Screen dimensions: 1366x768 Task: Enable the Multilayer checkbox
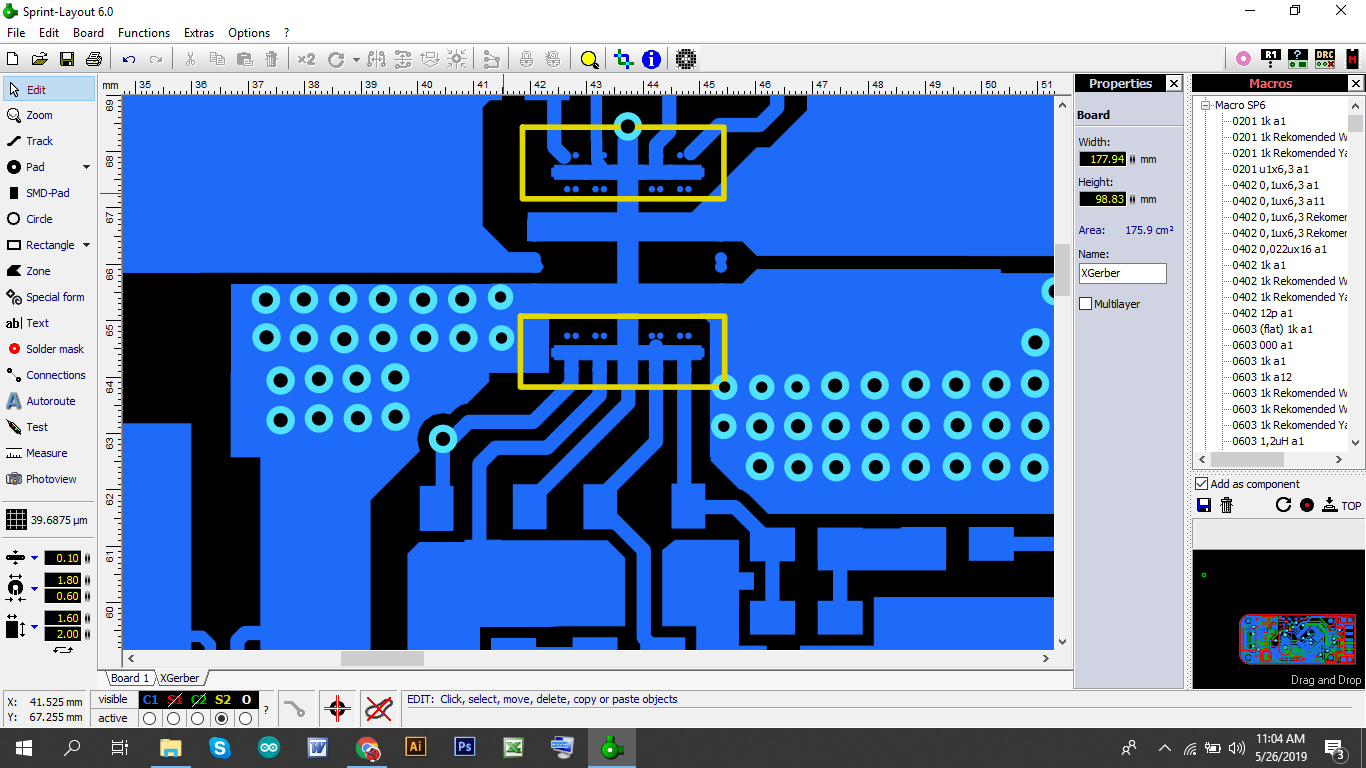coord(1086,304)
